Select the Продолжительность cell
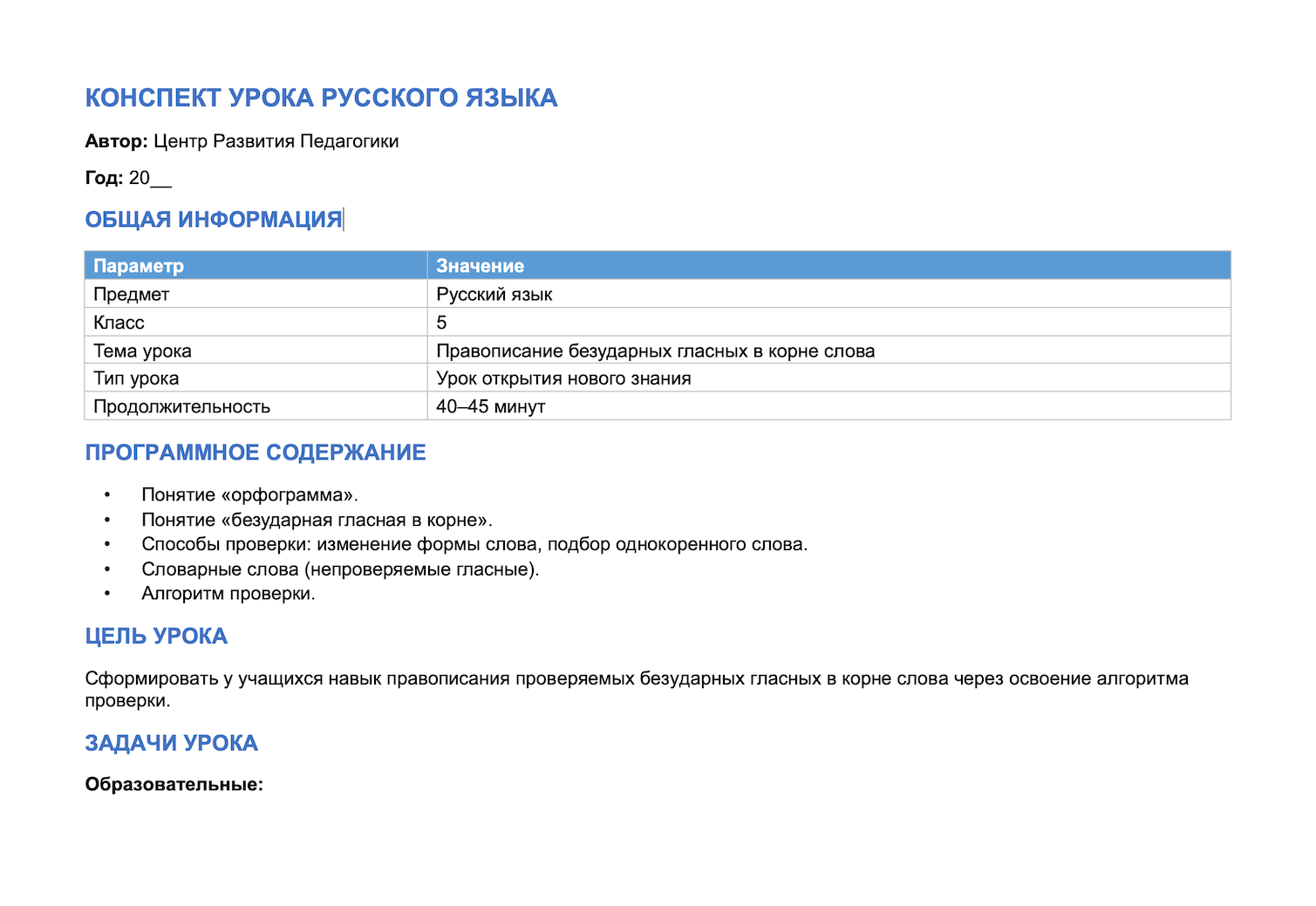This screenshot has width=1316, height=906. (x=256, y=405)
